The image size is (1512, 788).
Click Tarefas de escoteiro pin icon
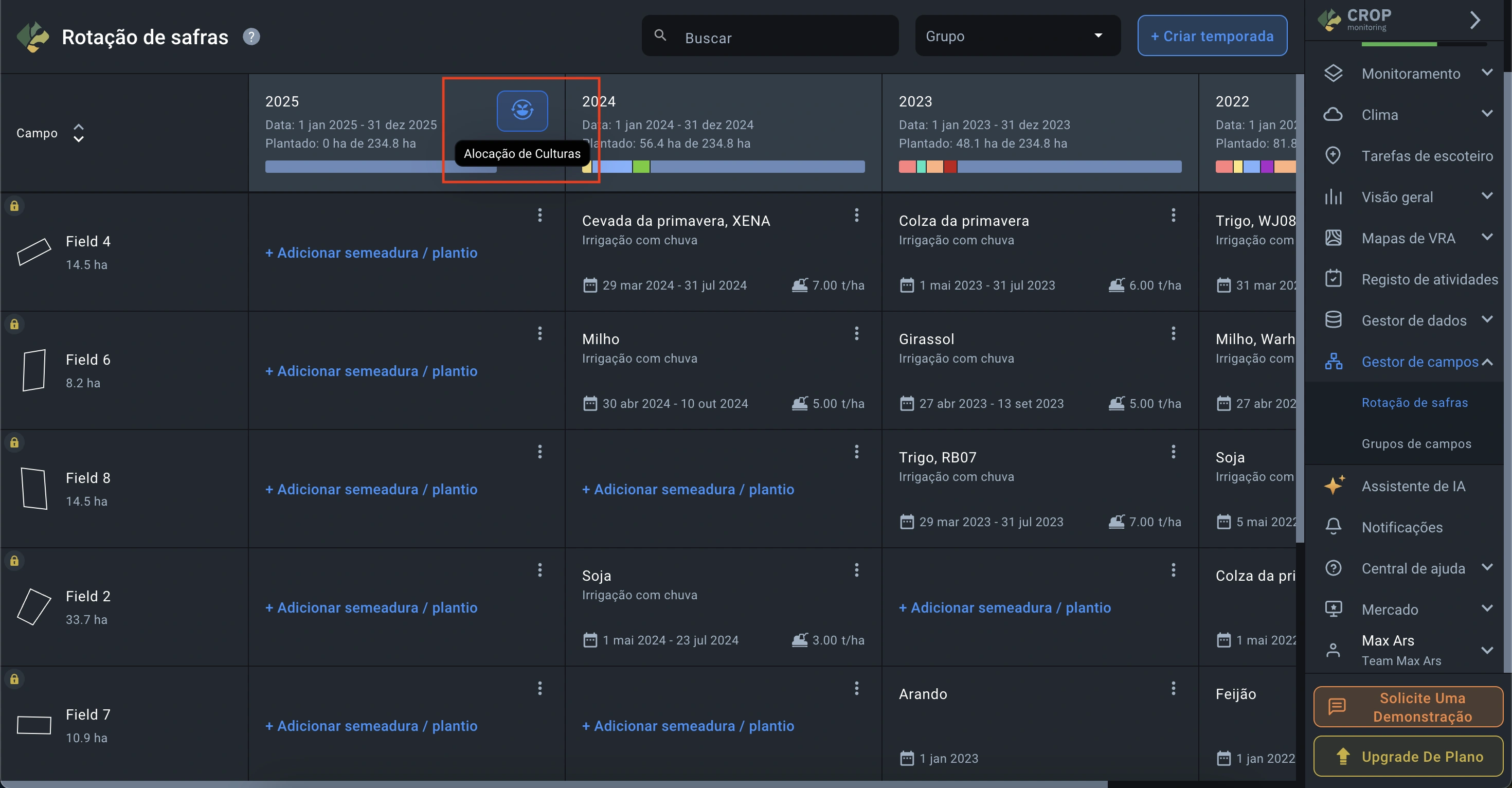[x=1333, y=156]
